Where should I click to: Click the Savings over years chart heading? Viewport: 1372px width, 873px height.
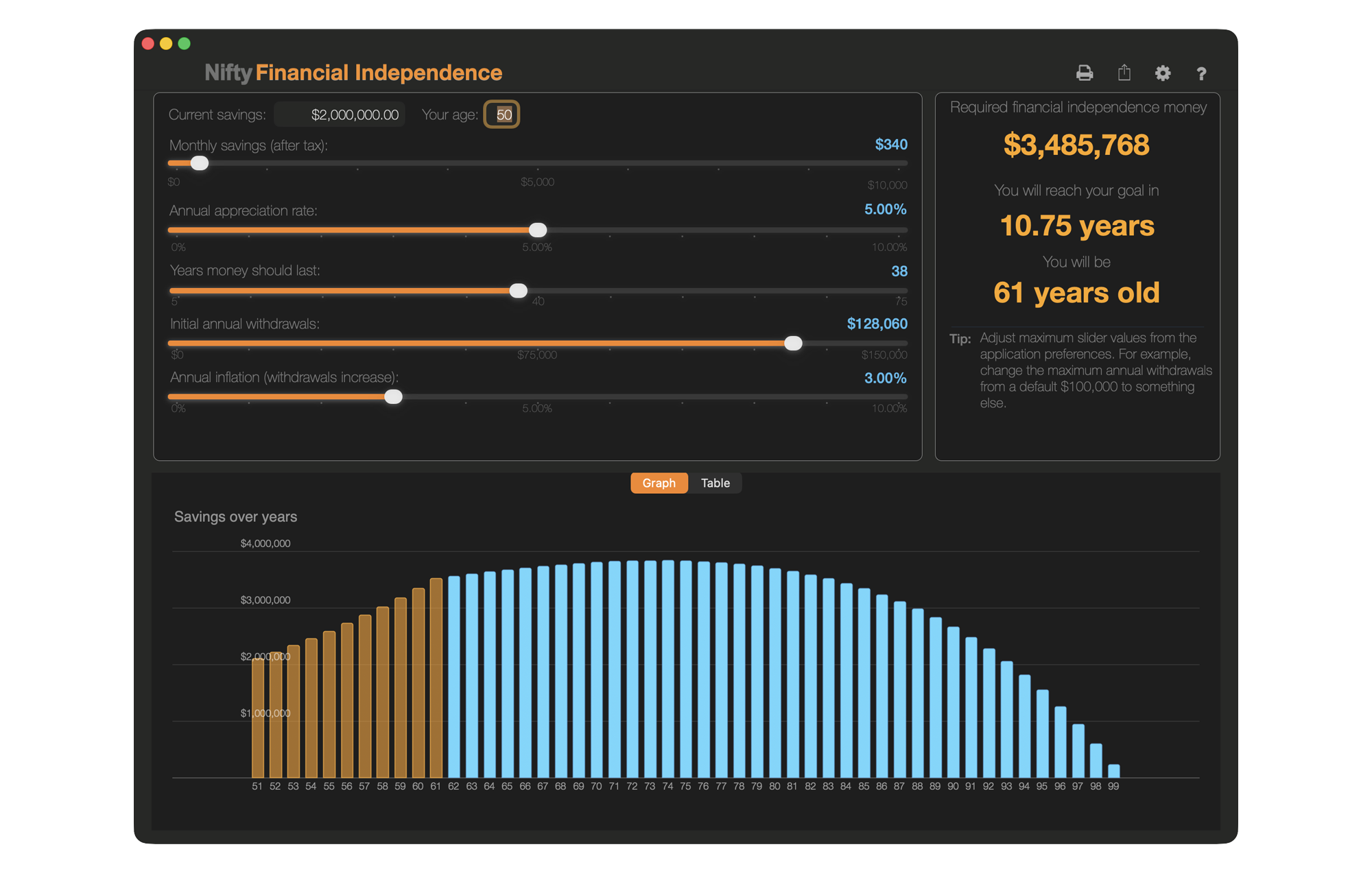[236, 516]
